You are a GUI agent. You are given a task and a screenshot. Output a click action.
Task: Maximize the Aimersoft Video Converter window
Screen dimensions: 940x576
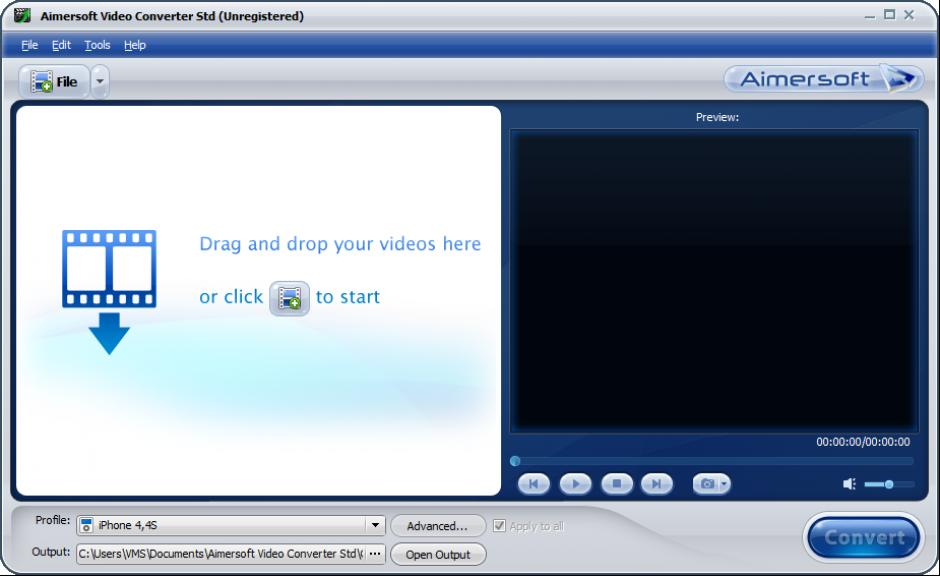coord(890,15)
